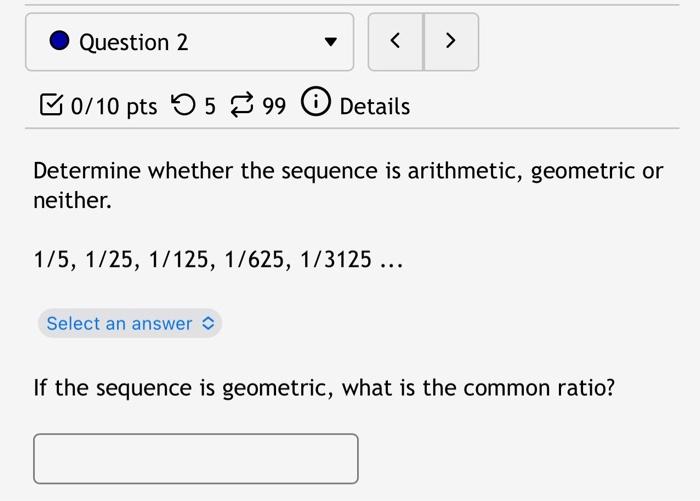
Task: Click the Question 2 dropdown triangle arrow
Action: click(x=330, y=43)
